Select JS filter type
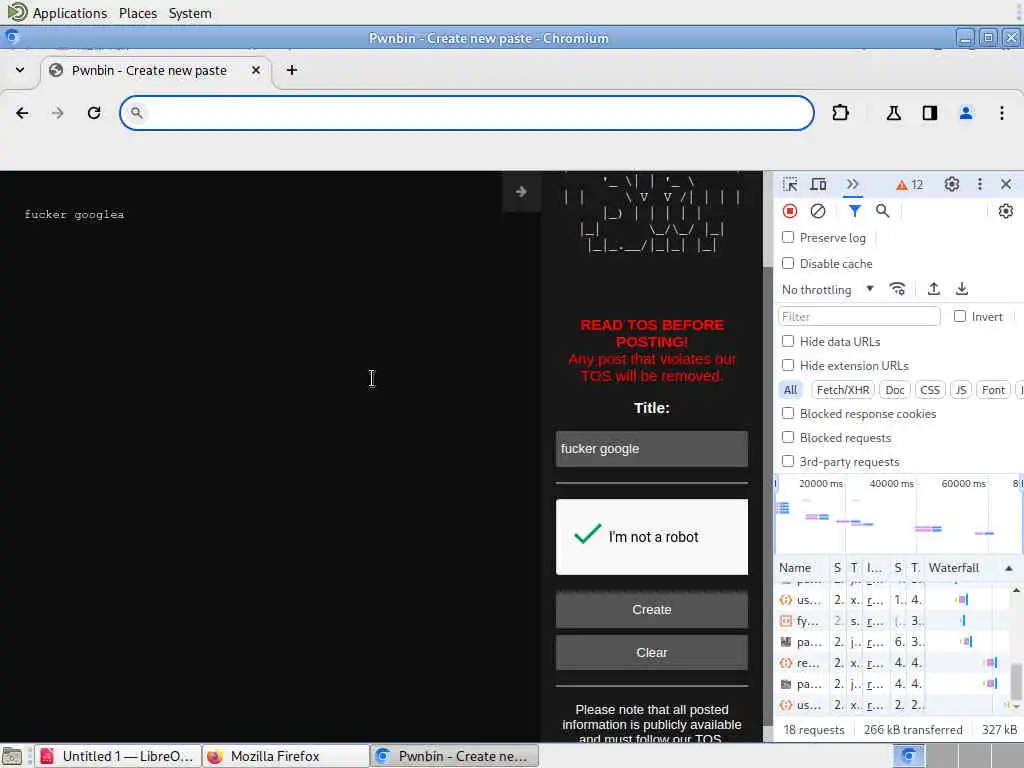 pyautogui.click(x=961, y=390)
